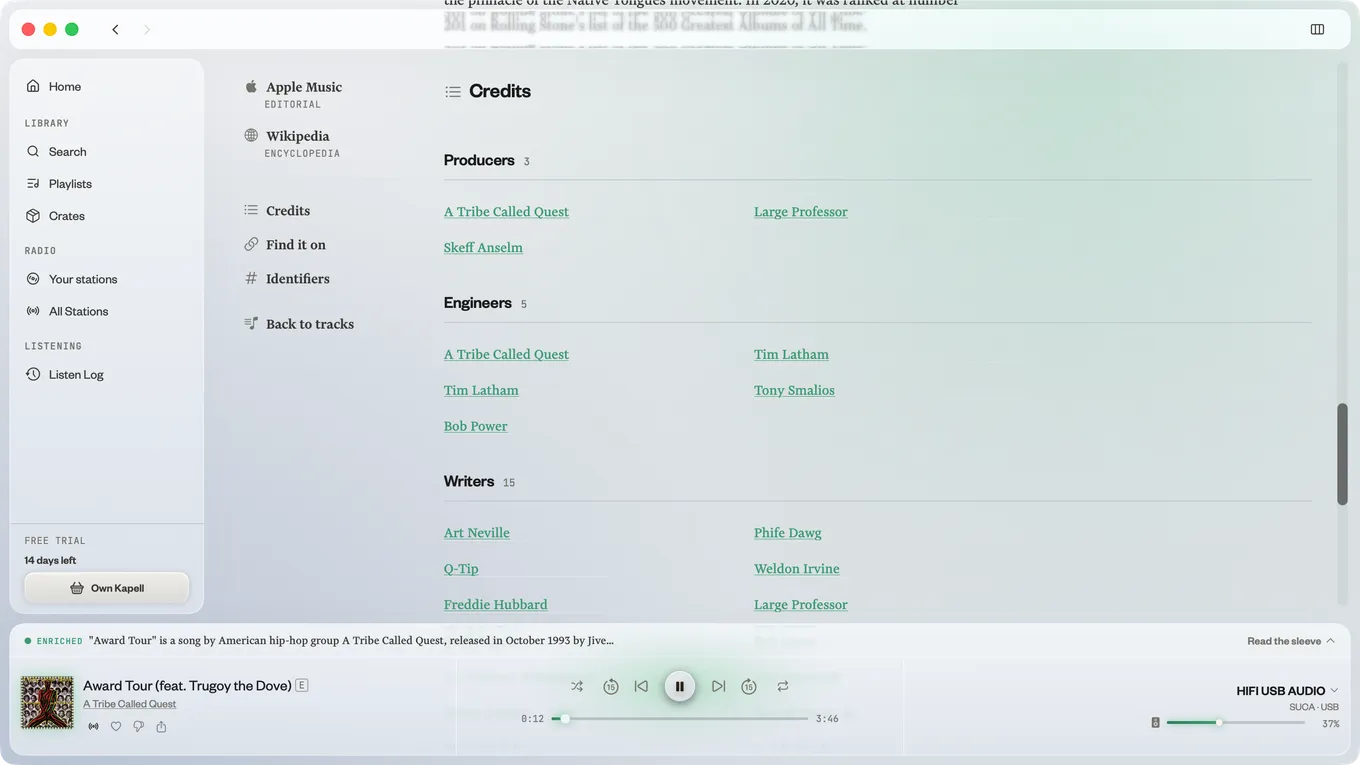This screenshot has width=1360, height=765.
Task: Open Phife Dawg writer link
Action: point(787,534)
